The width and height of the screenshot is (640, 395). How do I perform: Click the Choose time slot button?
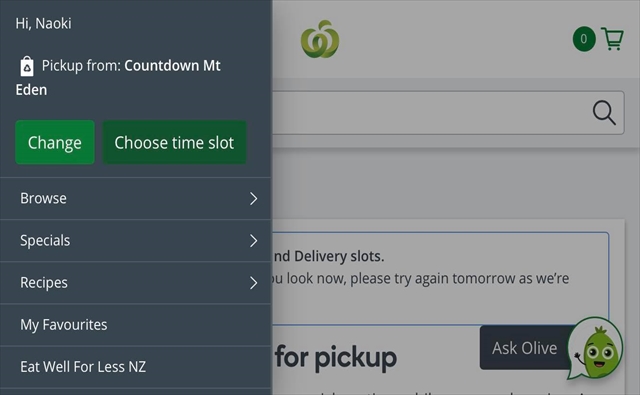[x=174, y=142]
